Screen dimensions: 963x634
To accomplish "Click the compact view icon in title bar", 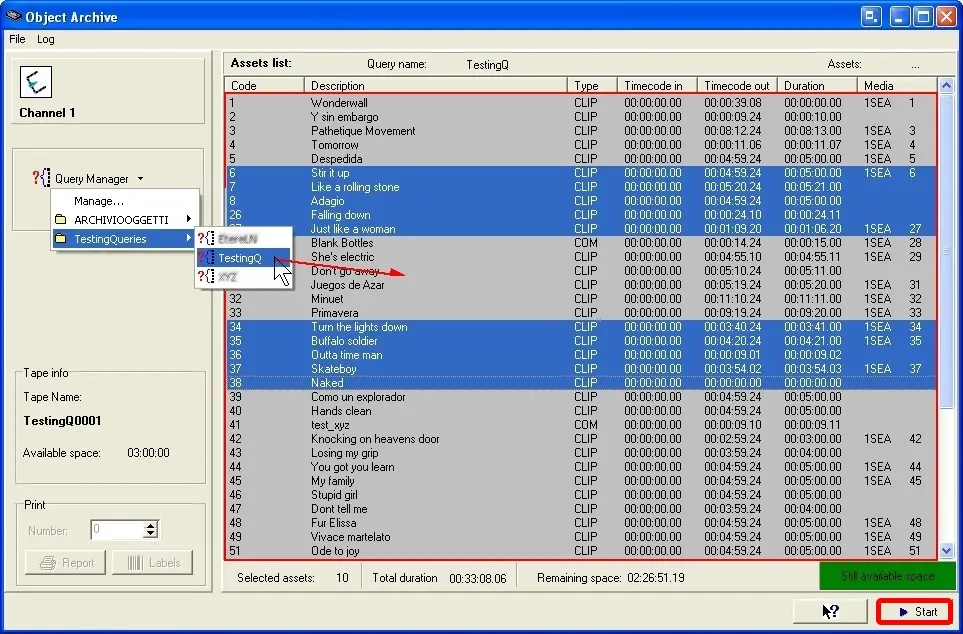I will [872, 16].
